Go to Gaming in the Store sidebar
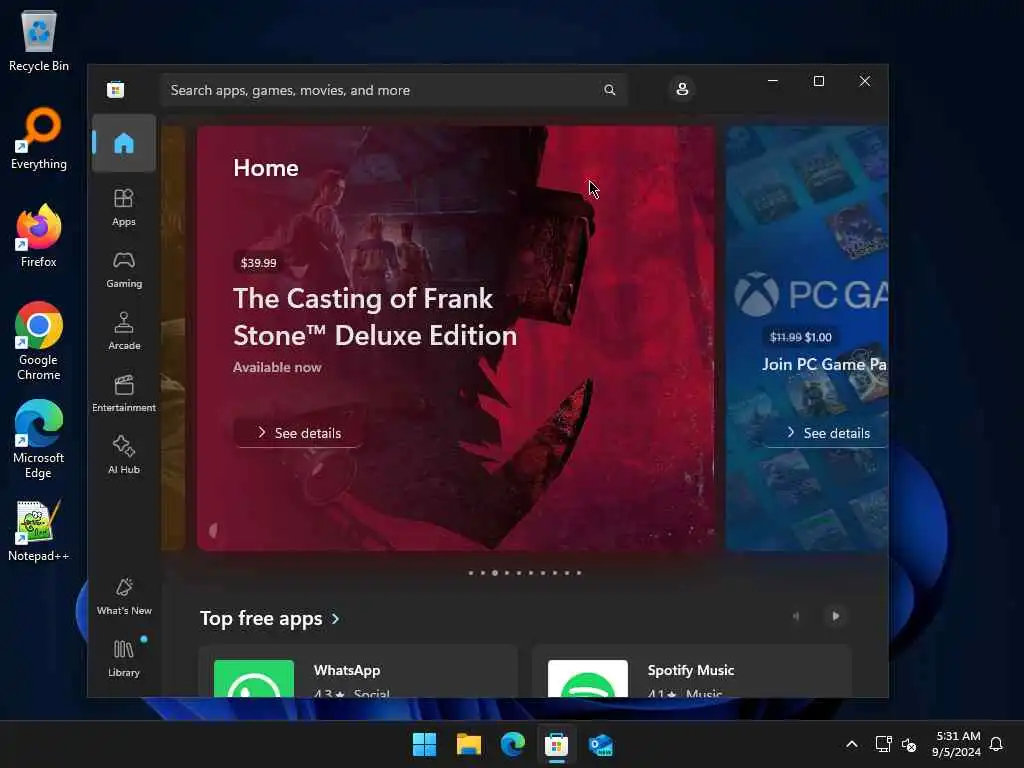1024x768 pixels. (123, 269)
